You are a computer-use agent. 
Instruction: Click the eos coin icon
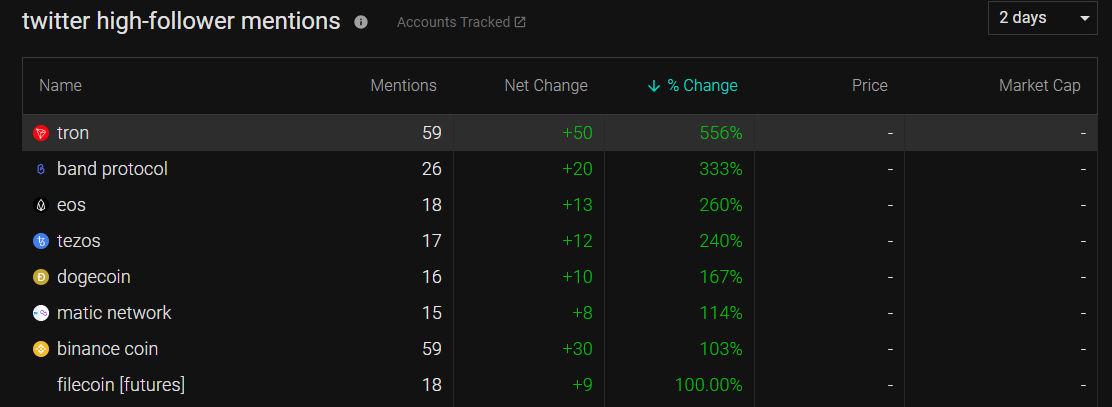tap(40, 206)
